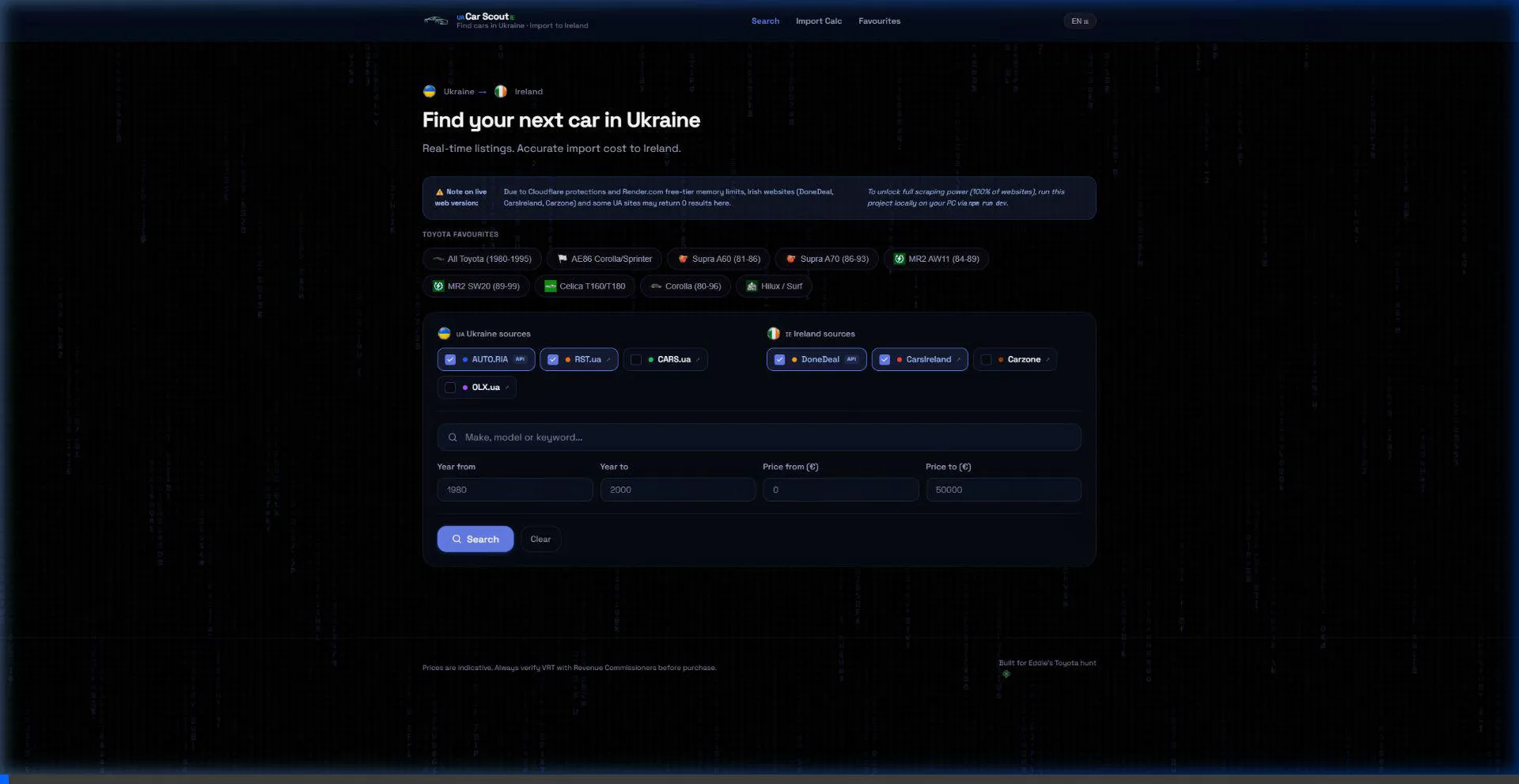This screenshot has height=784, width=1519.
Task: Click the VRT disclaimer footer text
Action: point(570,668)
